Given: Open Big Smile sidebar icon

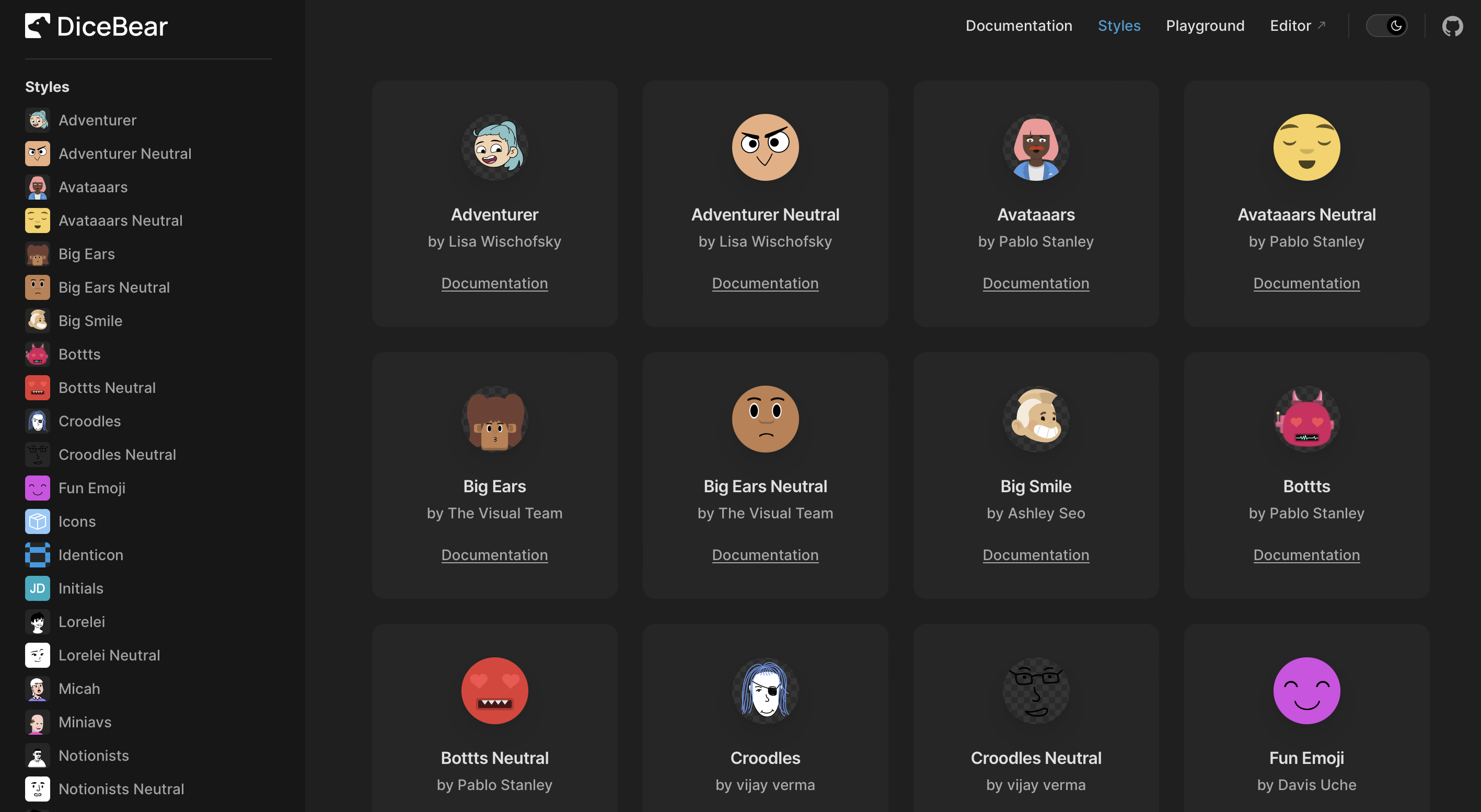Looking at the screenshot, I should (x=38, y=321).
